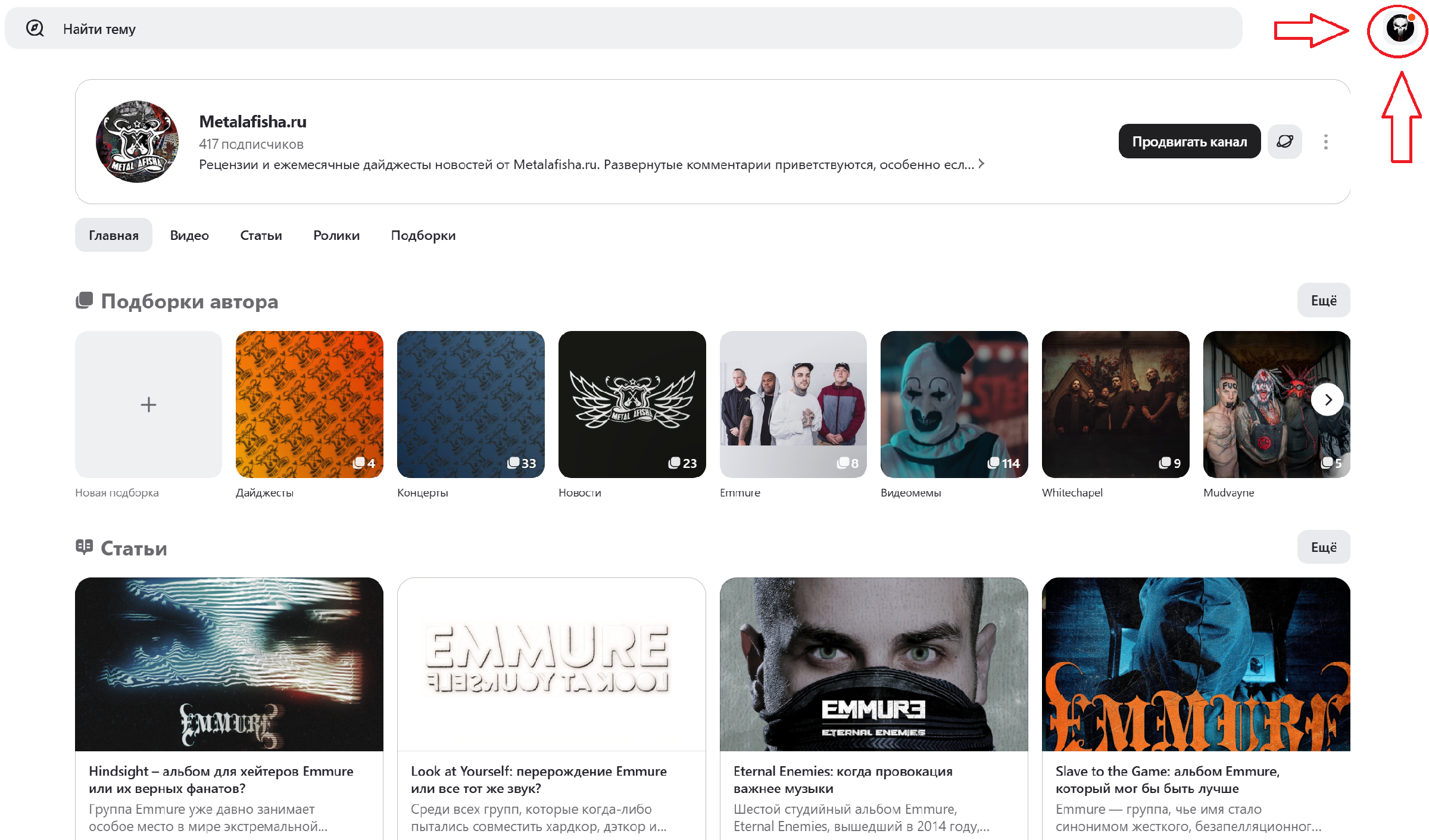This screenshot has width=1429, height=840.
Task: Click the Подборки автора stack icon
Action: pos(85,301)
